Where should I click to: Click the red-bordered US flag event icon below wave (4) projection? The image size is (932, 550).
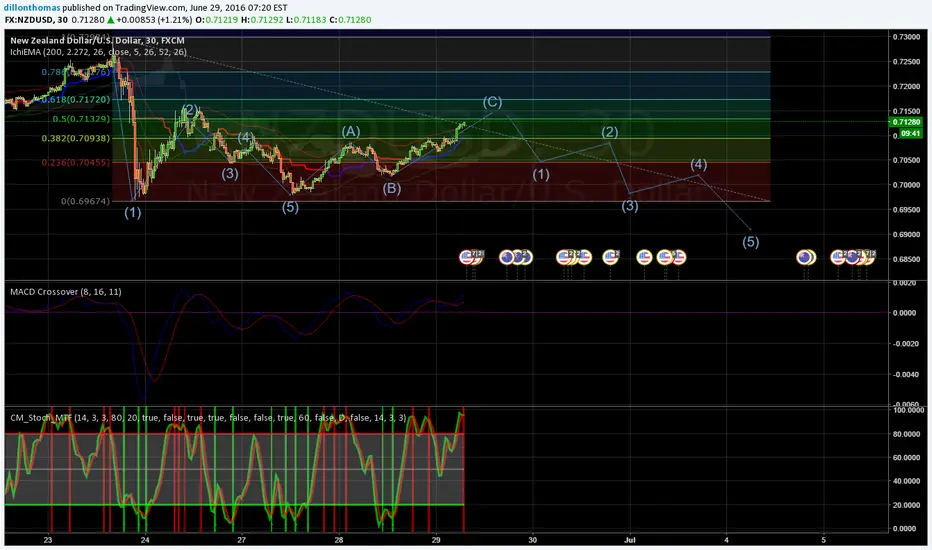coord(678,257)
